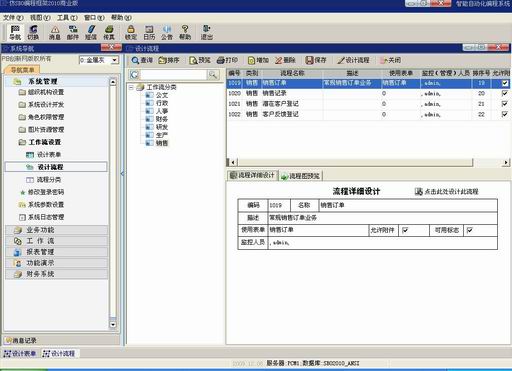Viewport: 512px width, 371px height.
Task: Open 组织机构设置 in navigation tree
Action: (41, 92)
